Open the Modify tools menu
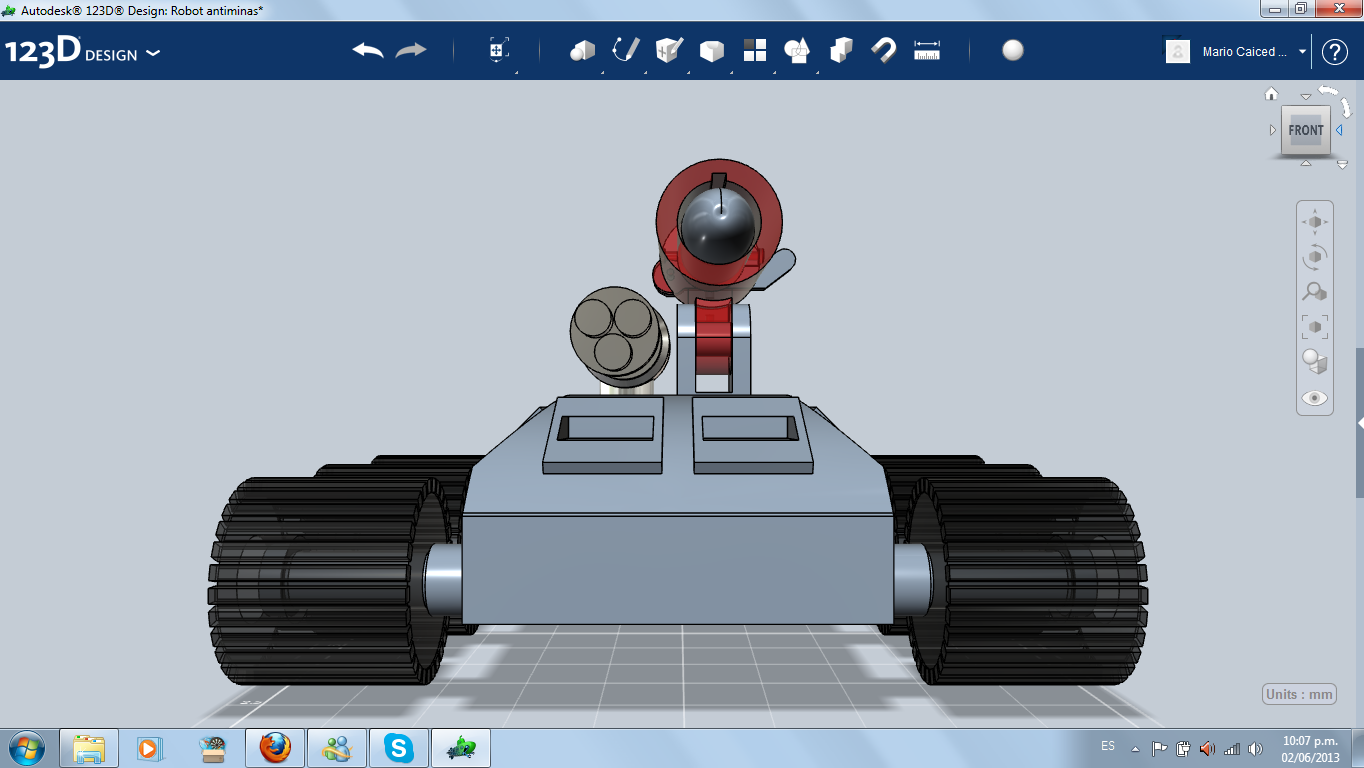This screenshot has width=1364, height=768. 712,50
